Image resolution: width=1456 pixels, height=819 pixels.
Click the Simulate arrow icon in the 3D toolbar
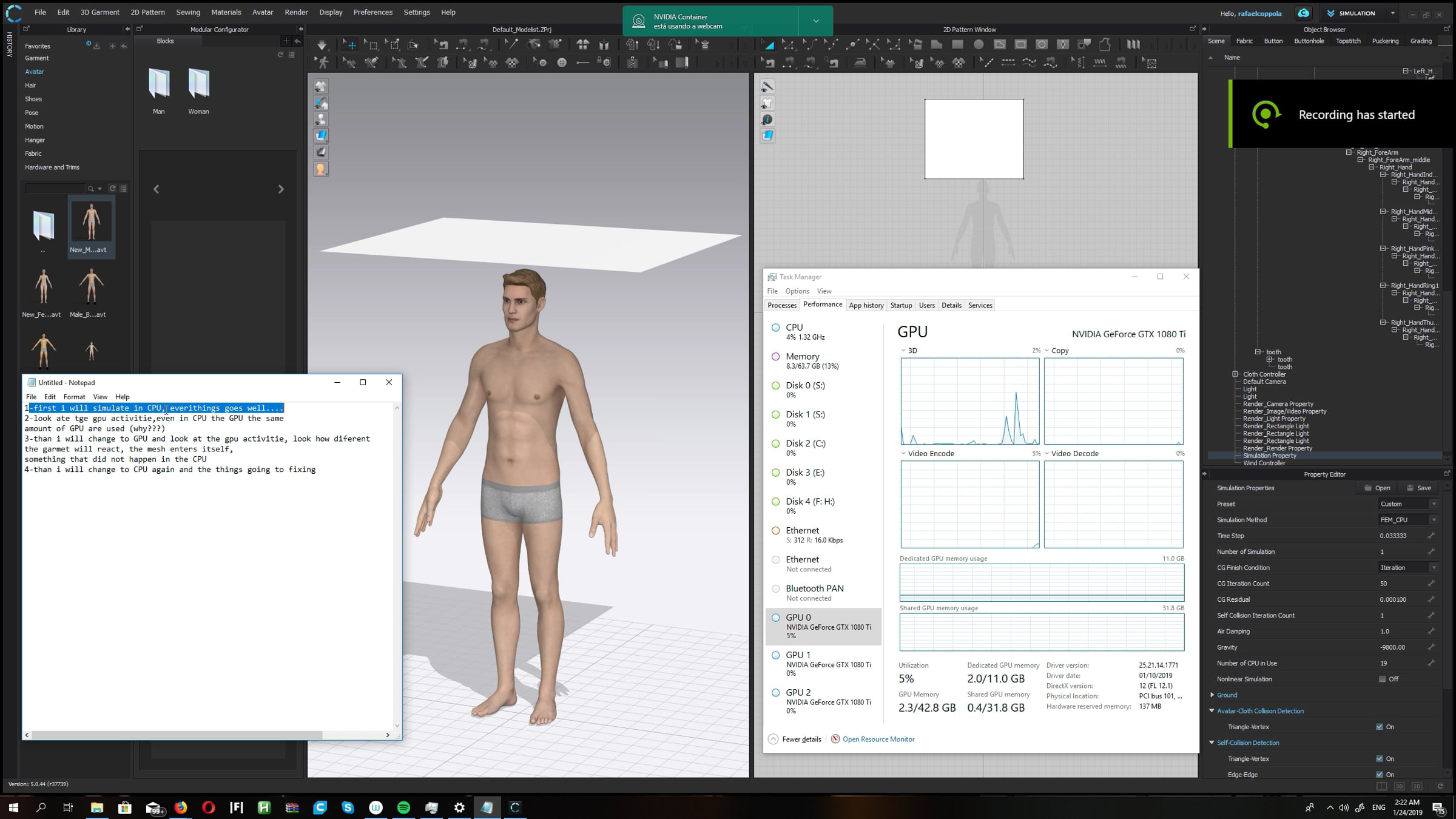click(322, 45)
